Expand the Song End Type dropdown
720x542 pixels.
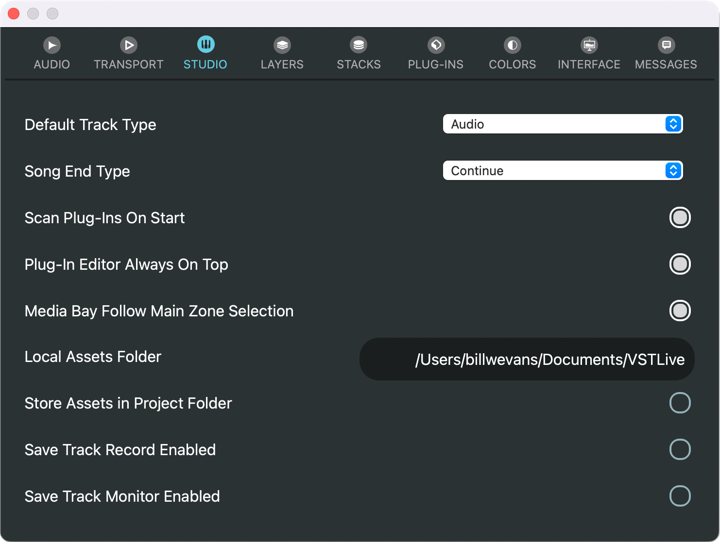coord(562,171)
